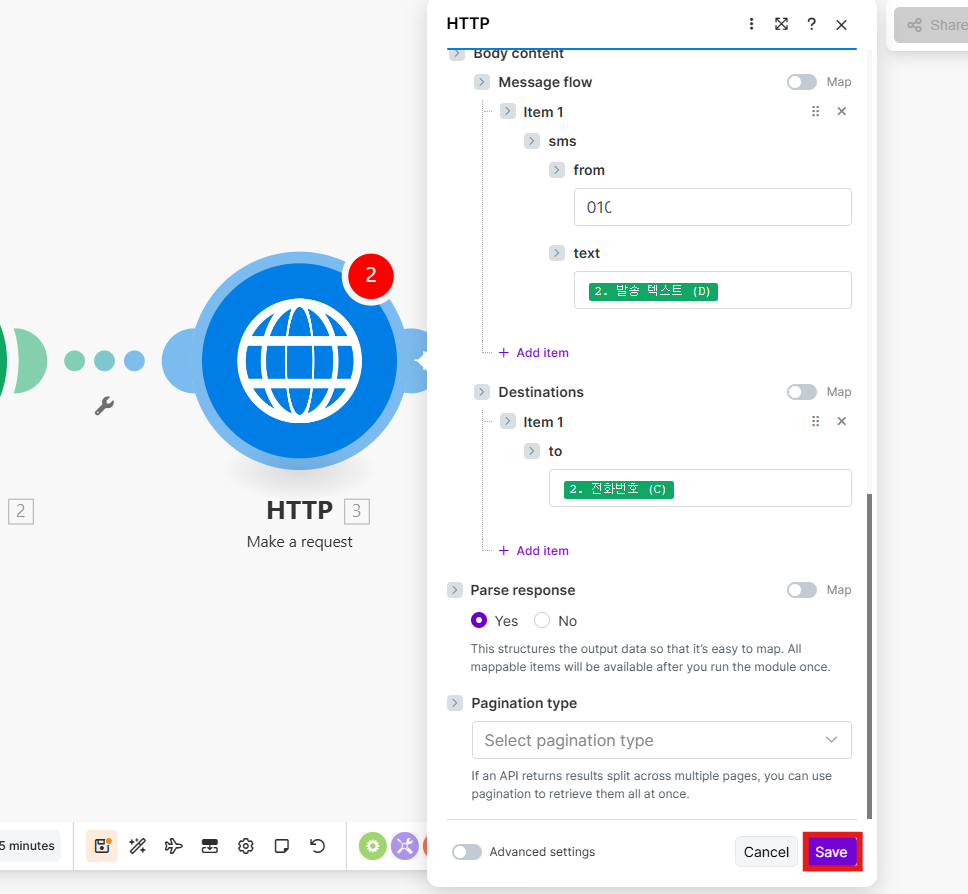Collapse the Destinations section chevron

tap(482, 392)
